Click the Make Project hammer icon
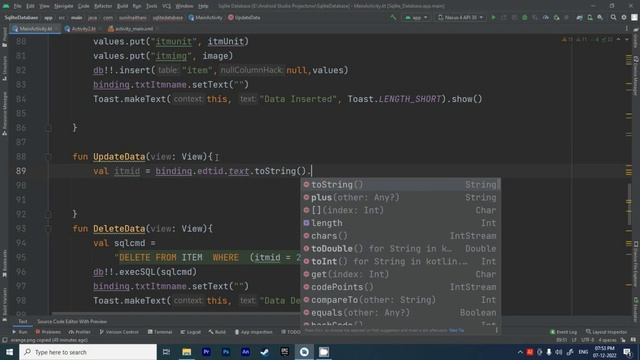640x360 pixels. 393,18
